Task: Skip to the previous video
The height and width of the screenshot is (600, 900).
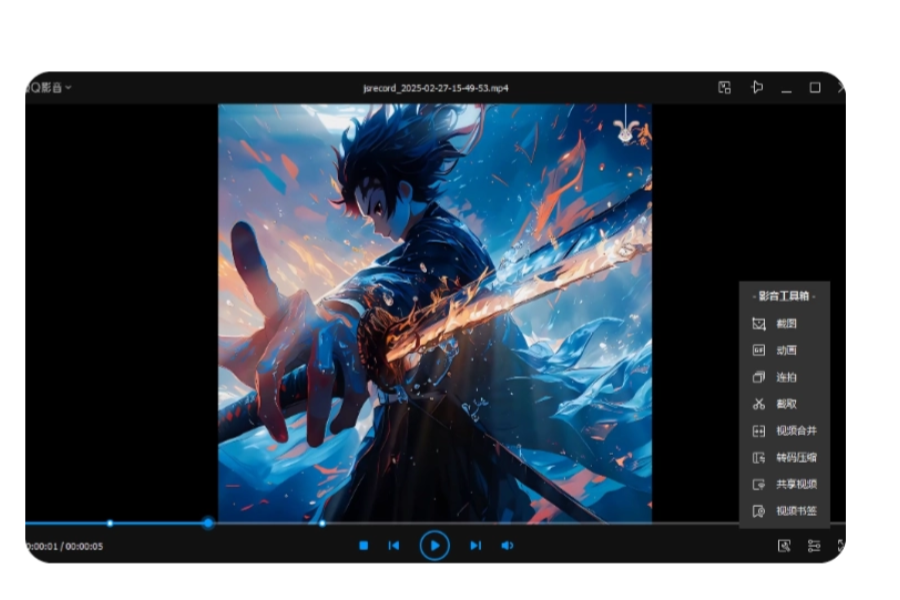Action: [394, 546]
